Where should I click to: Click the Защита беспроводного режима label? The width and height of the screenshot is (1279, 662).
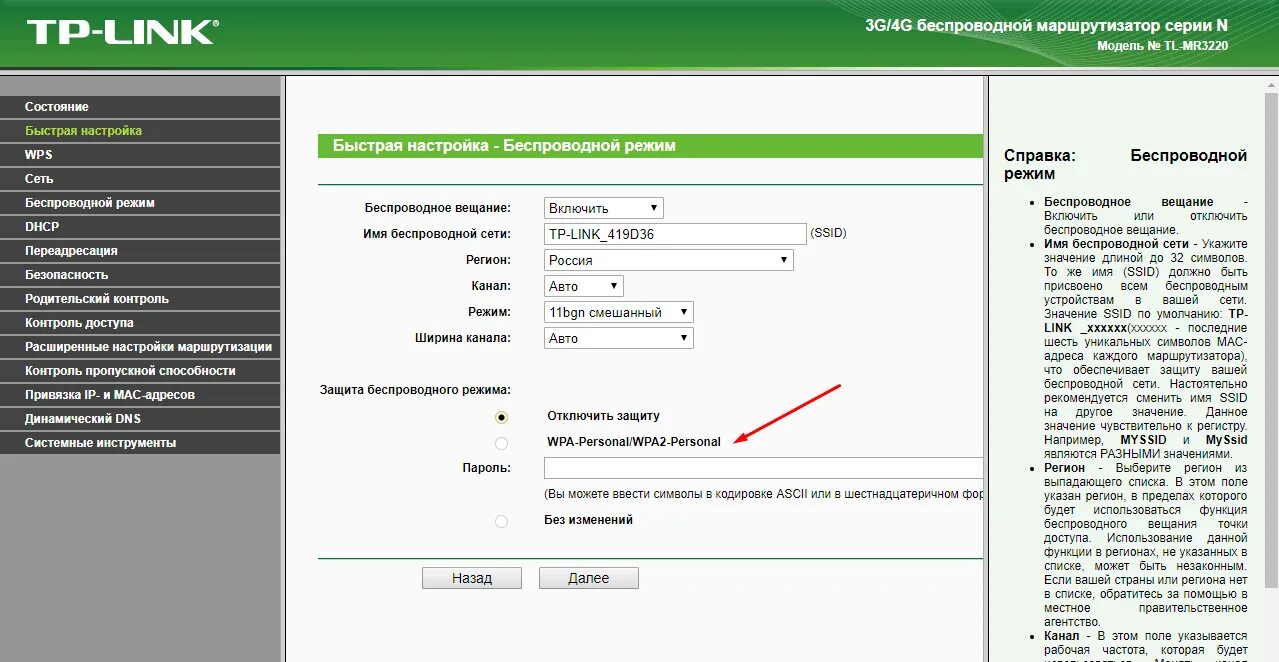[415, 389]
